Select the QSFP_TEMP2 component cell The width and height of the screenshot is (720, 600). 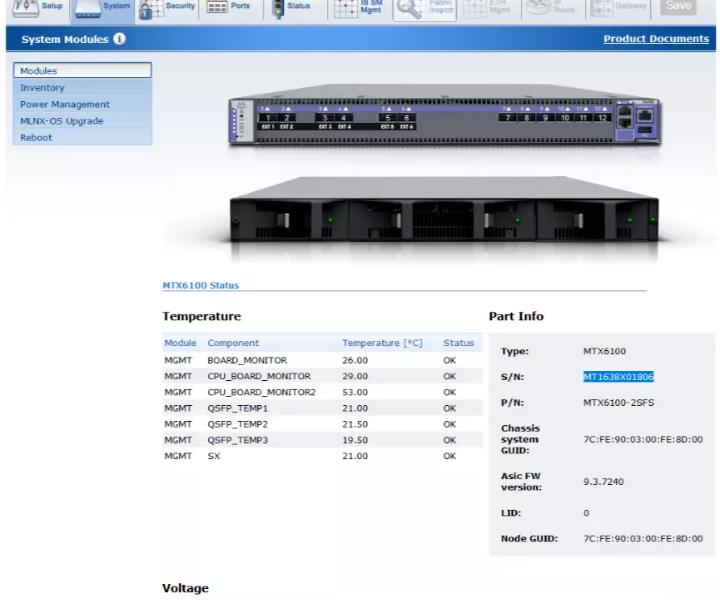point(237,424)
